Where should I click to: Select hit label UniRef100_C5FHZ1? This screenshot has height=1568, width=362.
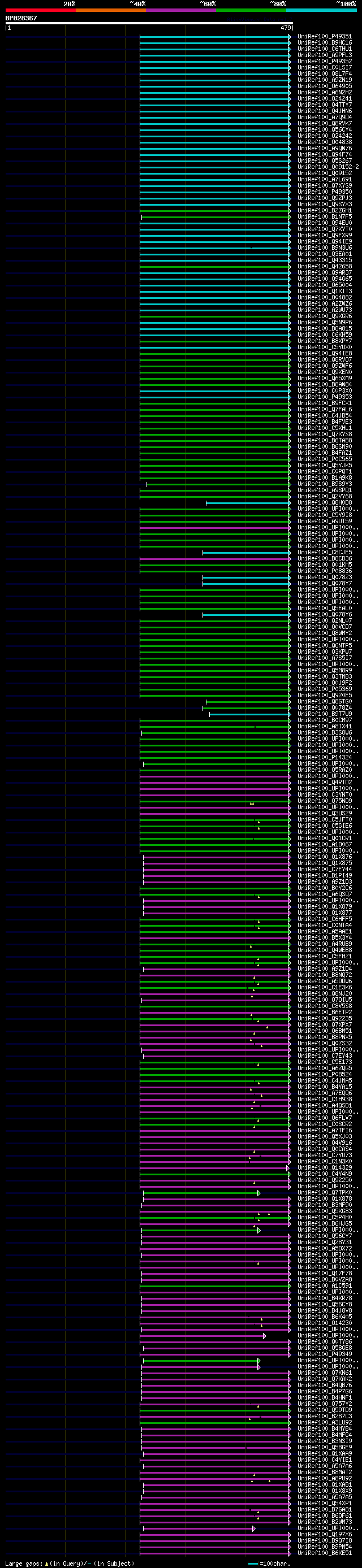click(x=325, y=956)
